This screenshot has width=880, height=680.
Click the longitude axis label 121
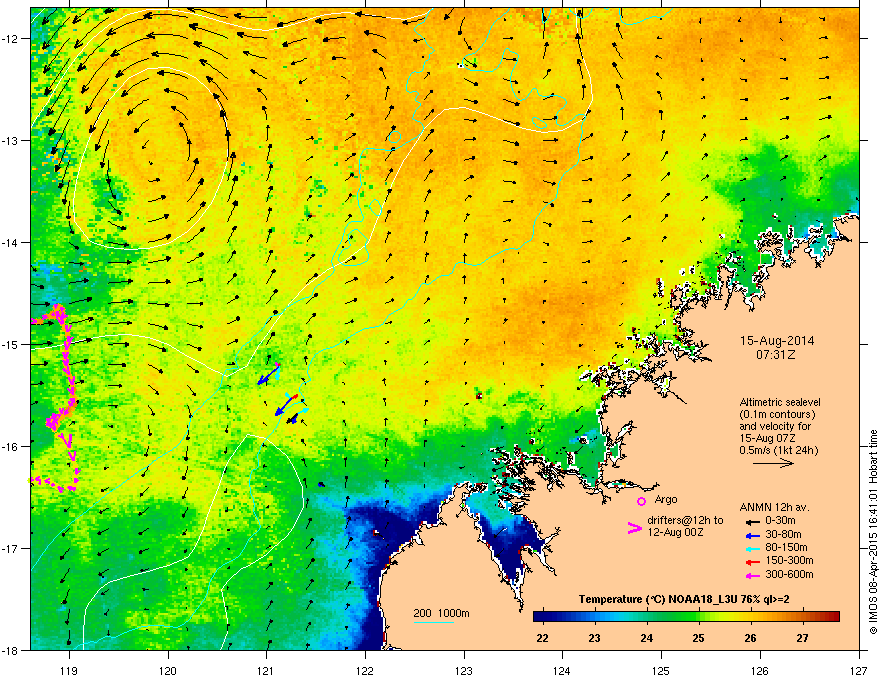(267, 670)
